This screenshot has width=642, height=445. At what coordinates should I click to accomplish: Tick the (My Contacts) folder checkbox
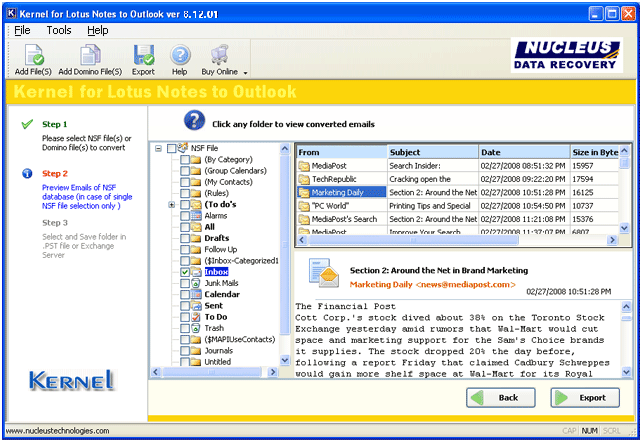tap(185, 182)
